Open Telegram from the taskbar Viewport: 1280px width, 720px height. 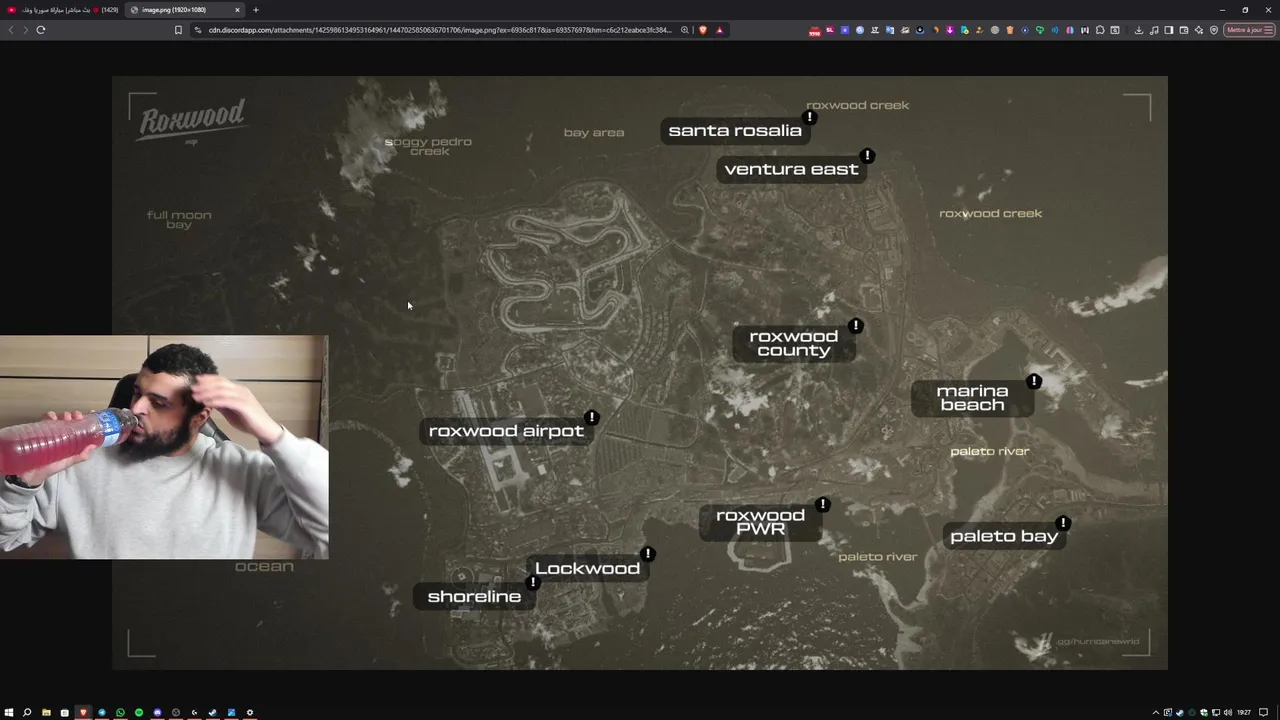pyautogui.click(x=102, y=712)
